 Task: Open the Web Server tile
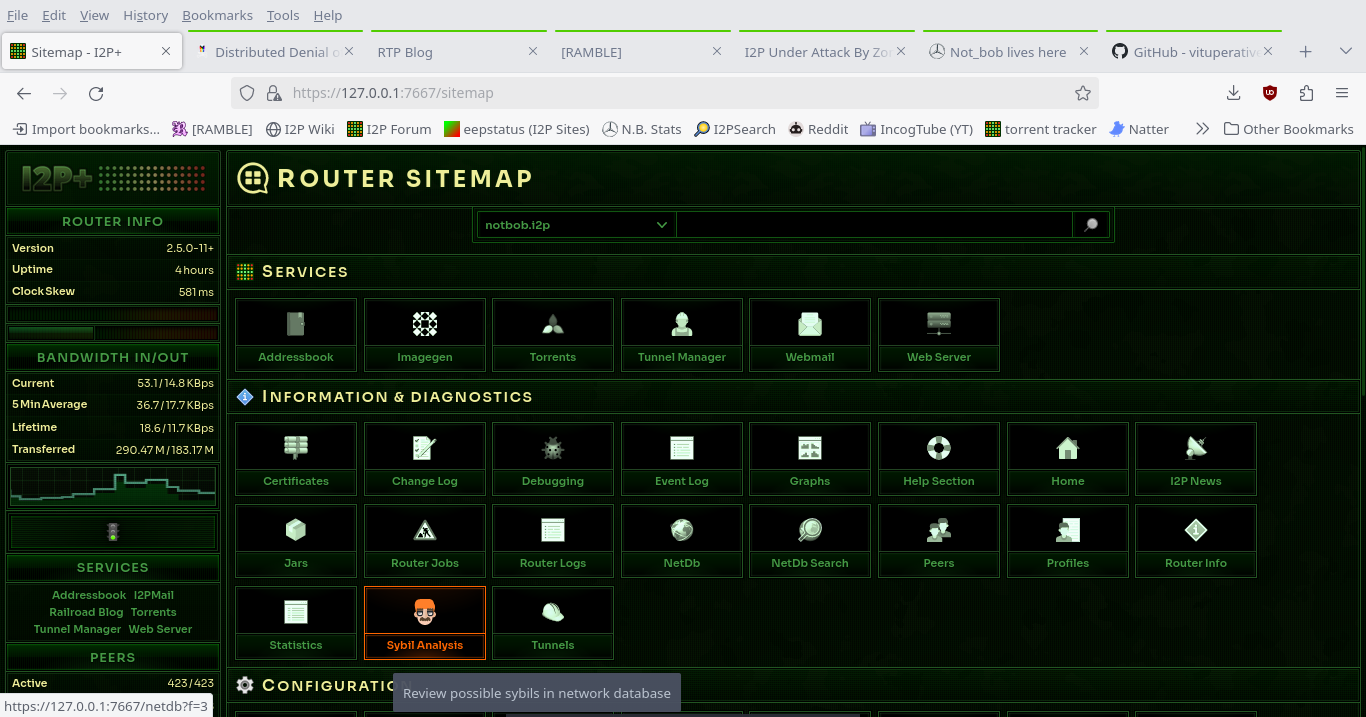[939, 335]
